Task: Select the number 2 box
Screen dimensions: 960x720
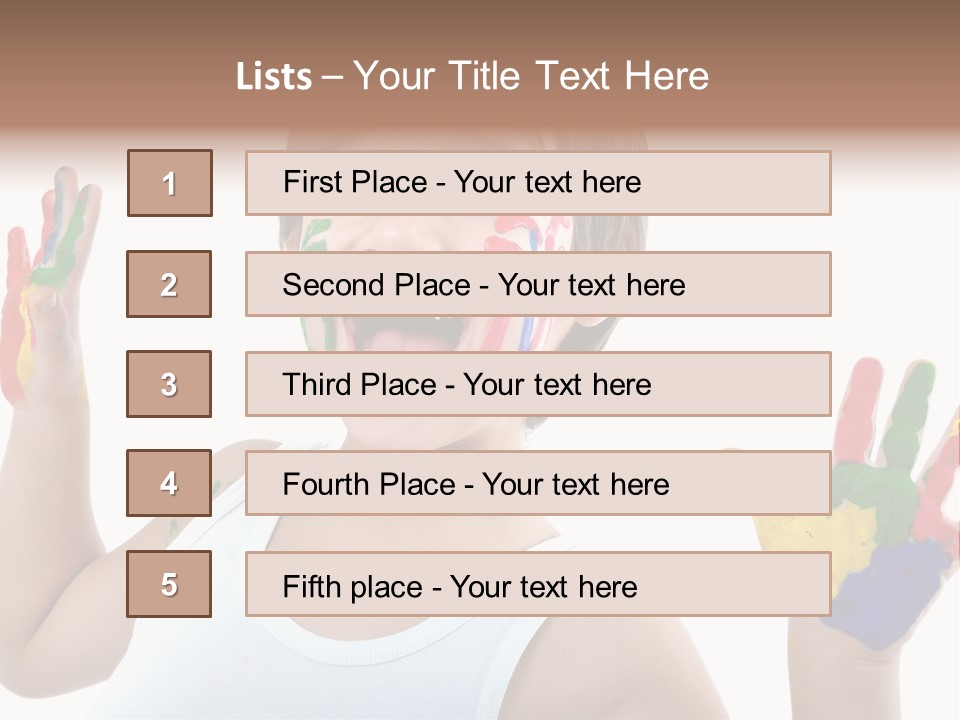Action: pos(169,284)
